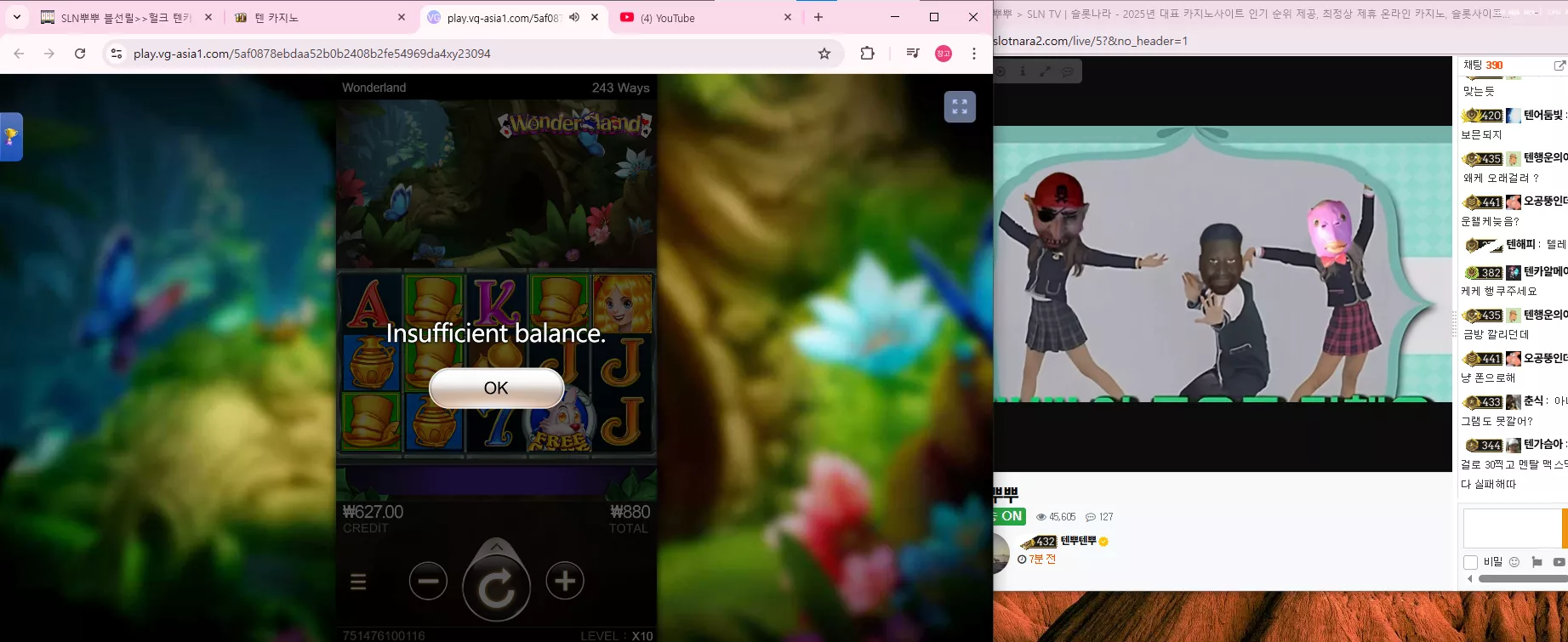Viewport: 1568px width, 642px height.
Task: Click the trophy icon on the side tab
Action: 11,136
